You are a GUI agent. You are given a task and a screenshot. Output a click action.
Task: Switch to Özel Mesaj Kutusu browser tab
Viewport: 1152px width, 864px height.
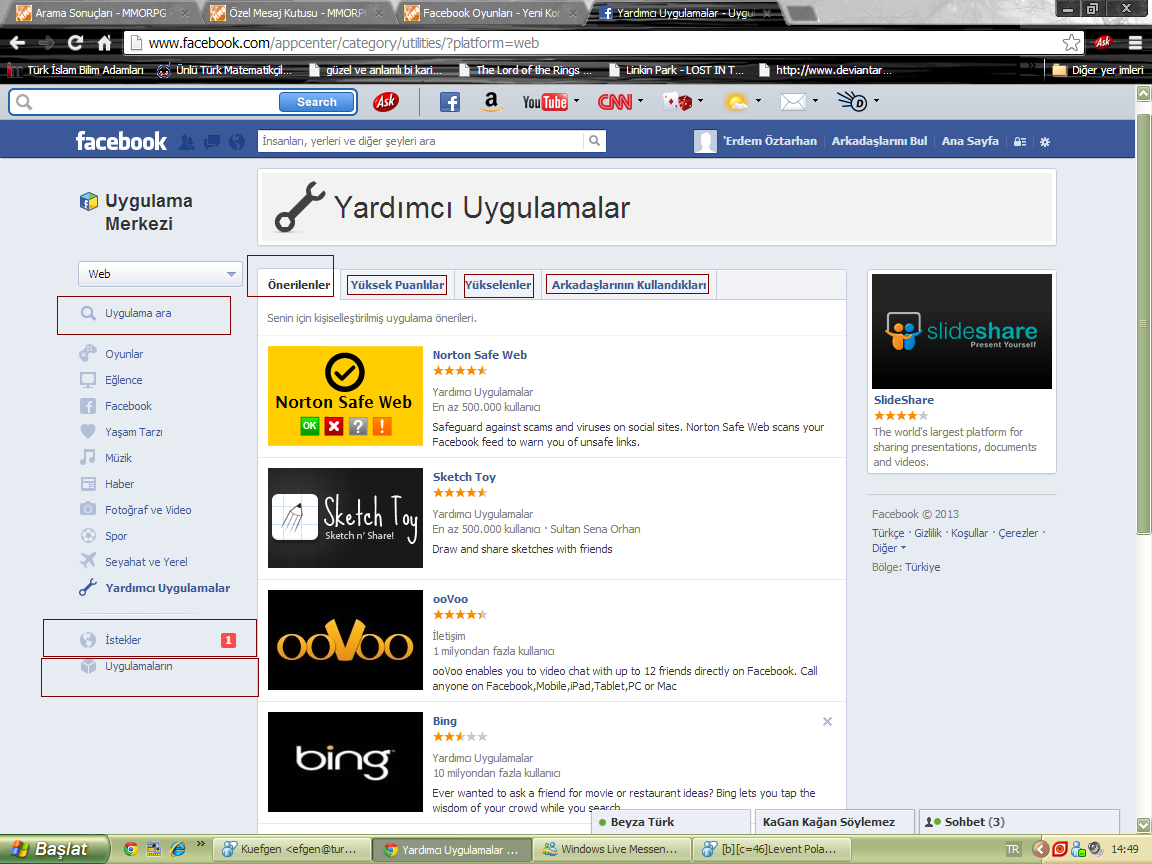pos(298,13)
